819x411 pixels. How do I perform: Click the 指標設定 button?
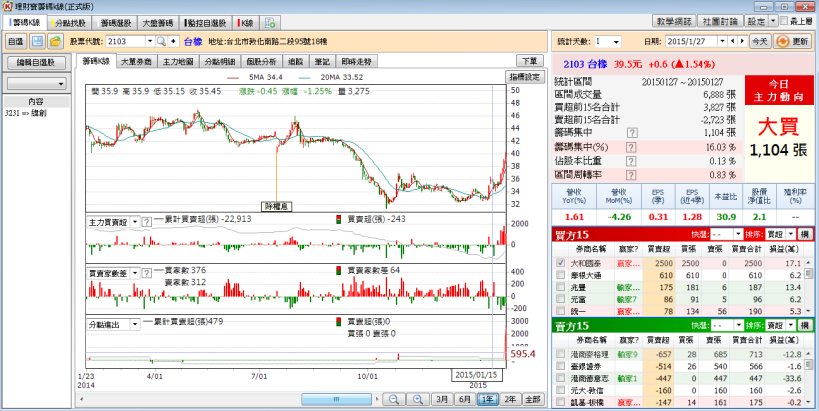coord(524,76)
